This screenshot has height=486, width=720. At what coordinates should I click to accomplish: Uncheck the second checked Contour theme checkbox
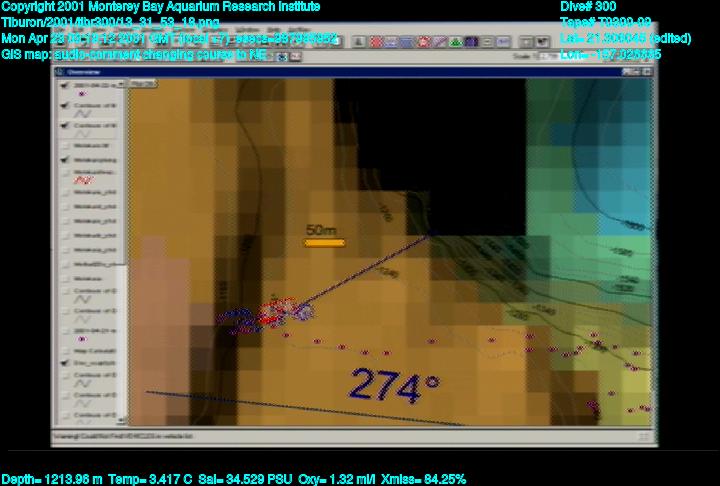click(x=65, y=125)
